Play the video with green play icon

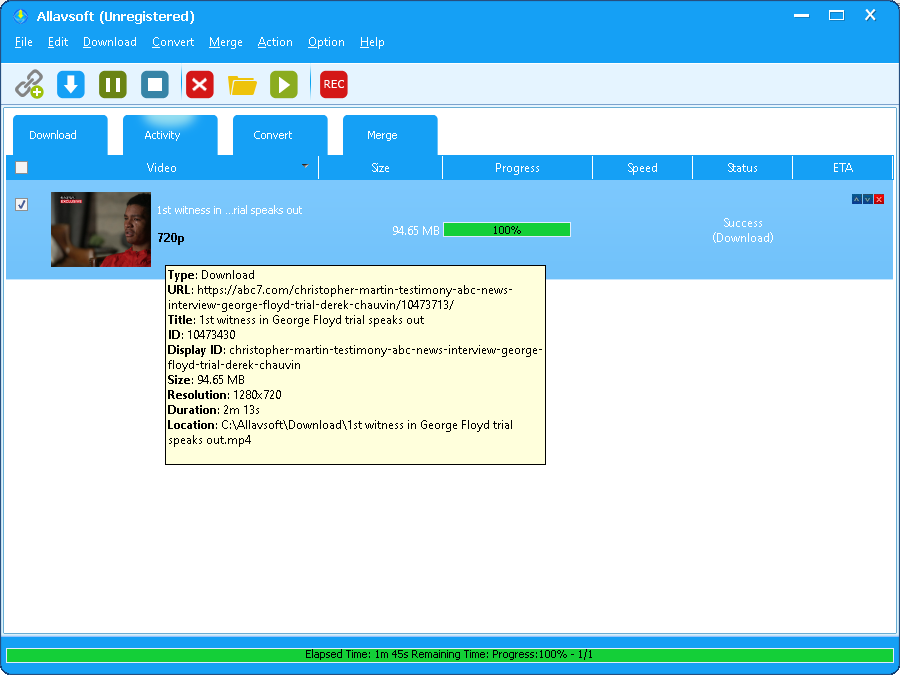click(x=284, y=84)
